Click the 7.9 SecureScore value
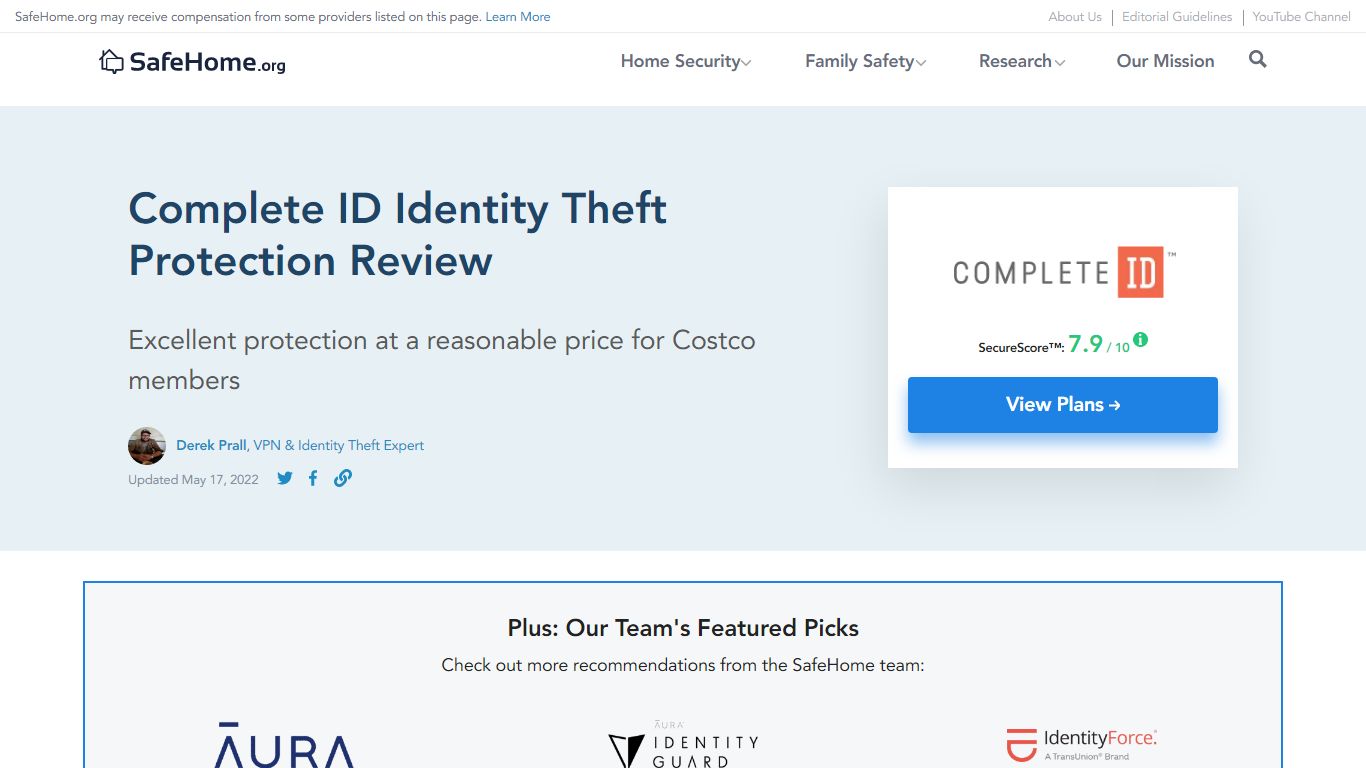1366x768 pixels. [x=1085, y=344]
